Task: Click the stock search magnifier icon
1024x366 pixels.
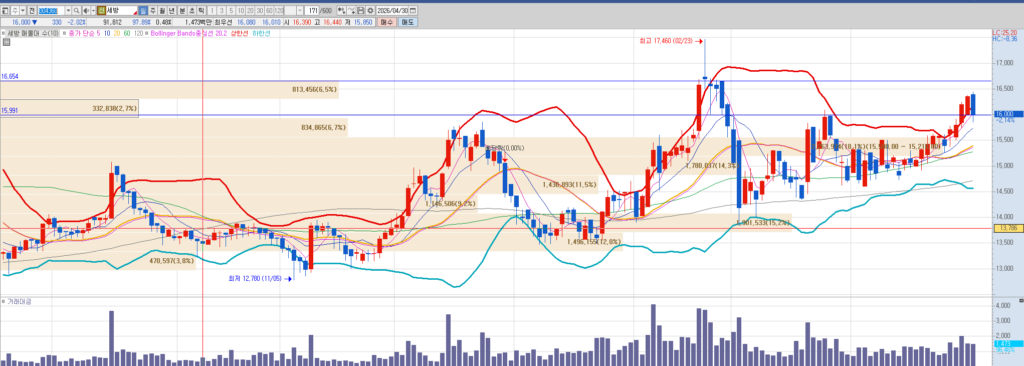Action: coord(76,11)
